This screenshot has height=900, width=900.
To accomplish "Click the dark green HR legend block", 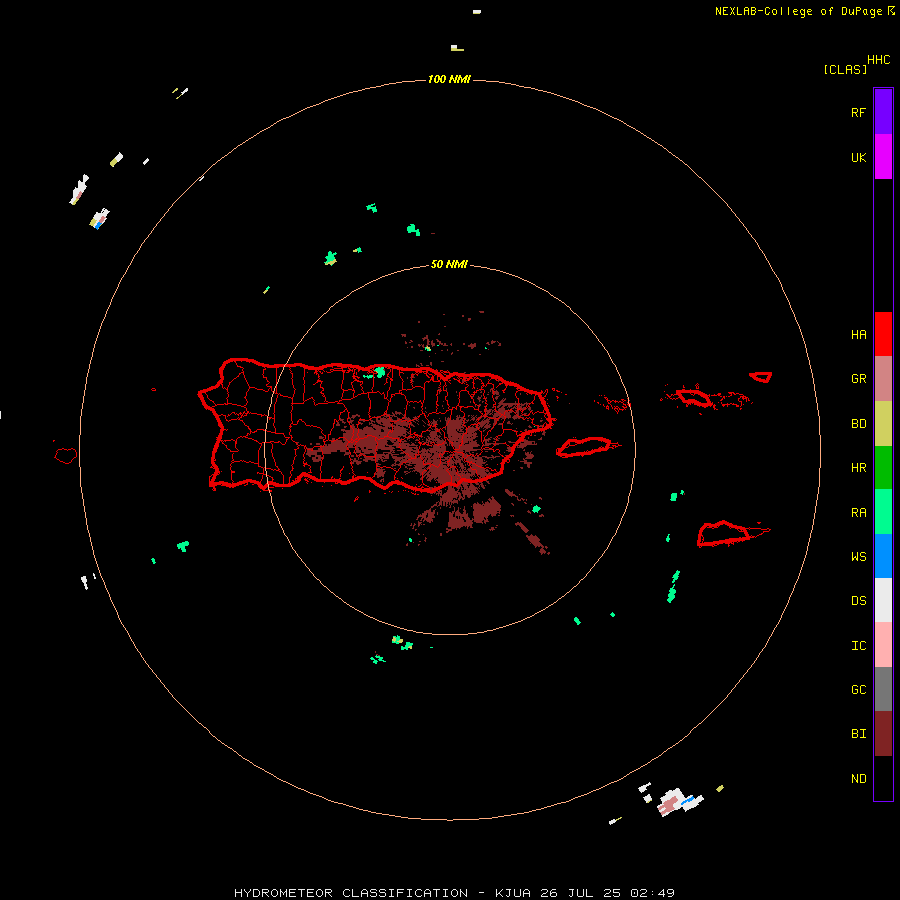I will [883, 468].
